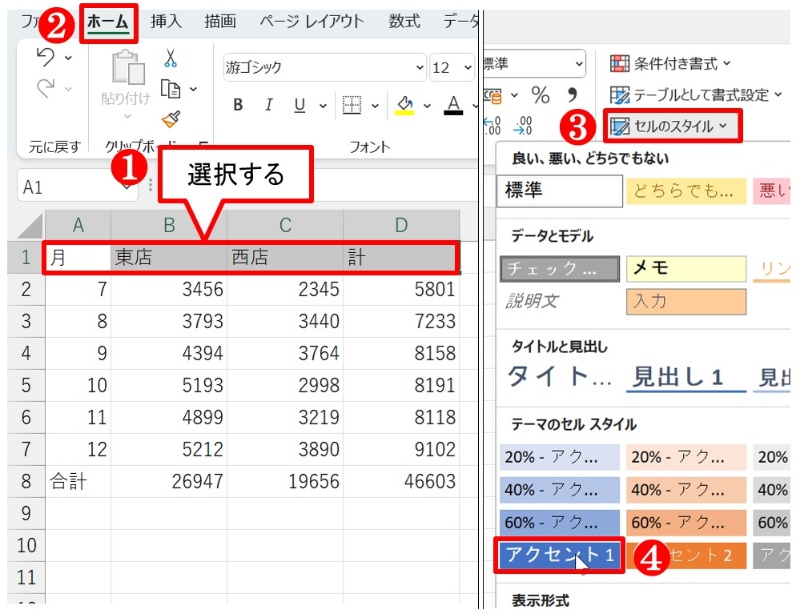Click the Copy icon
This screenshot has height=614, width=800.
tap(170, 89)
